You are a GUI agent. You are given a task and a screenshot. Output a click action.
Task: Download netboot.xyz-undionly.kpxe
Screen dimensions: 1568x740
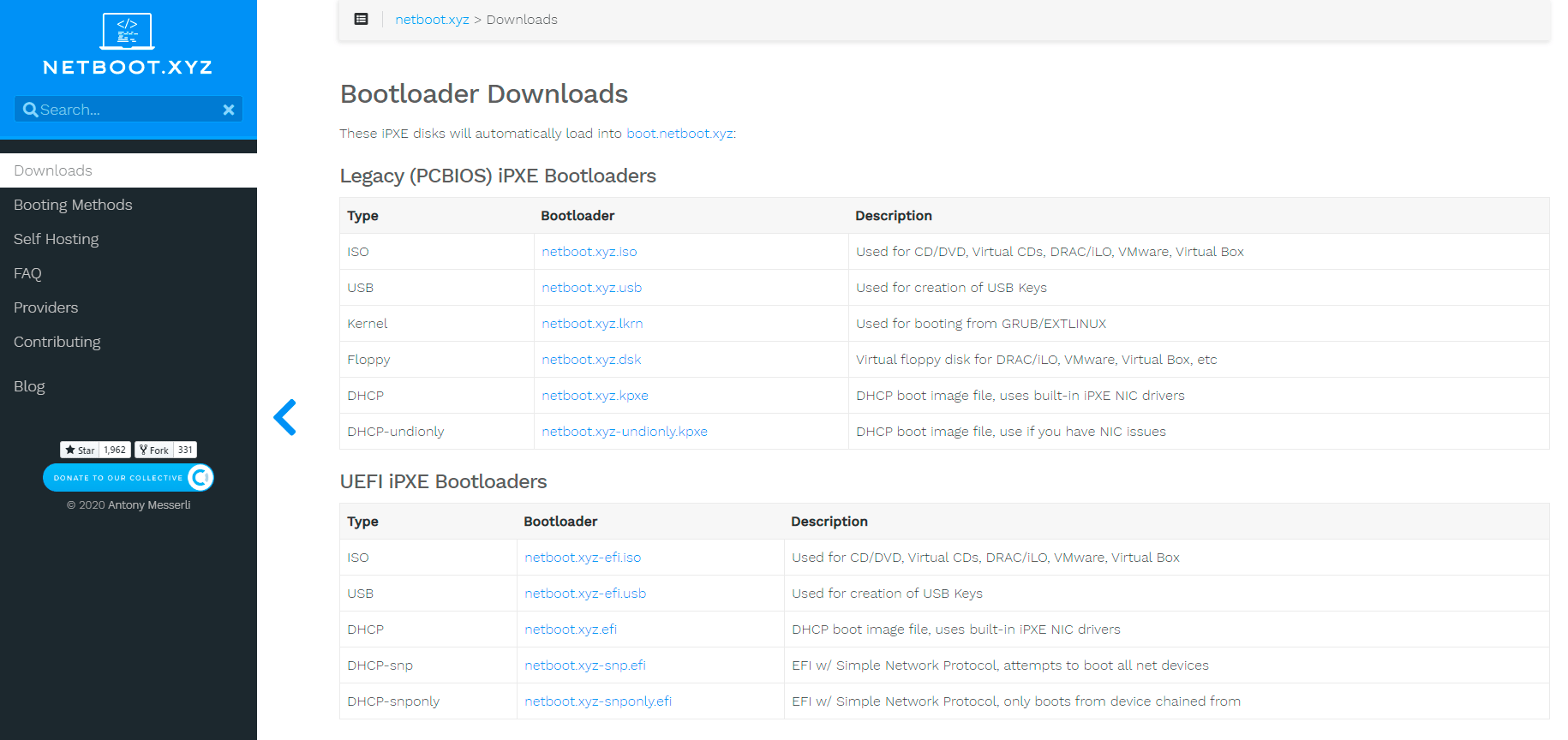[625, 432]
